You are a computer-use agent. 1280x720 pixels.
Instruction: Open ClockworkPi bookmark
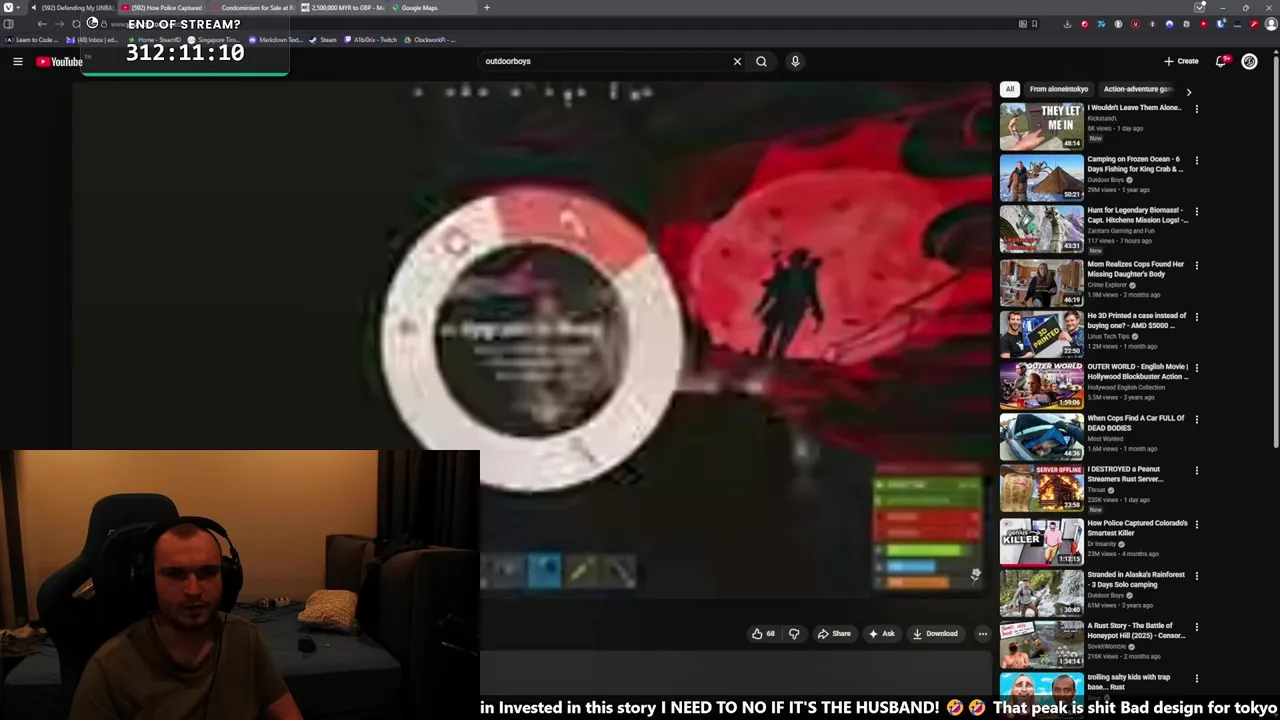(430, 40)
